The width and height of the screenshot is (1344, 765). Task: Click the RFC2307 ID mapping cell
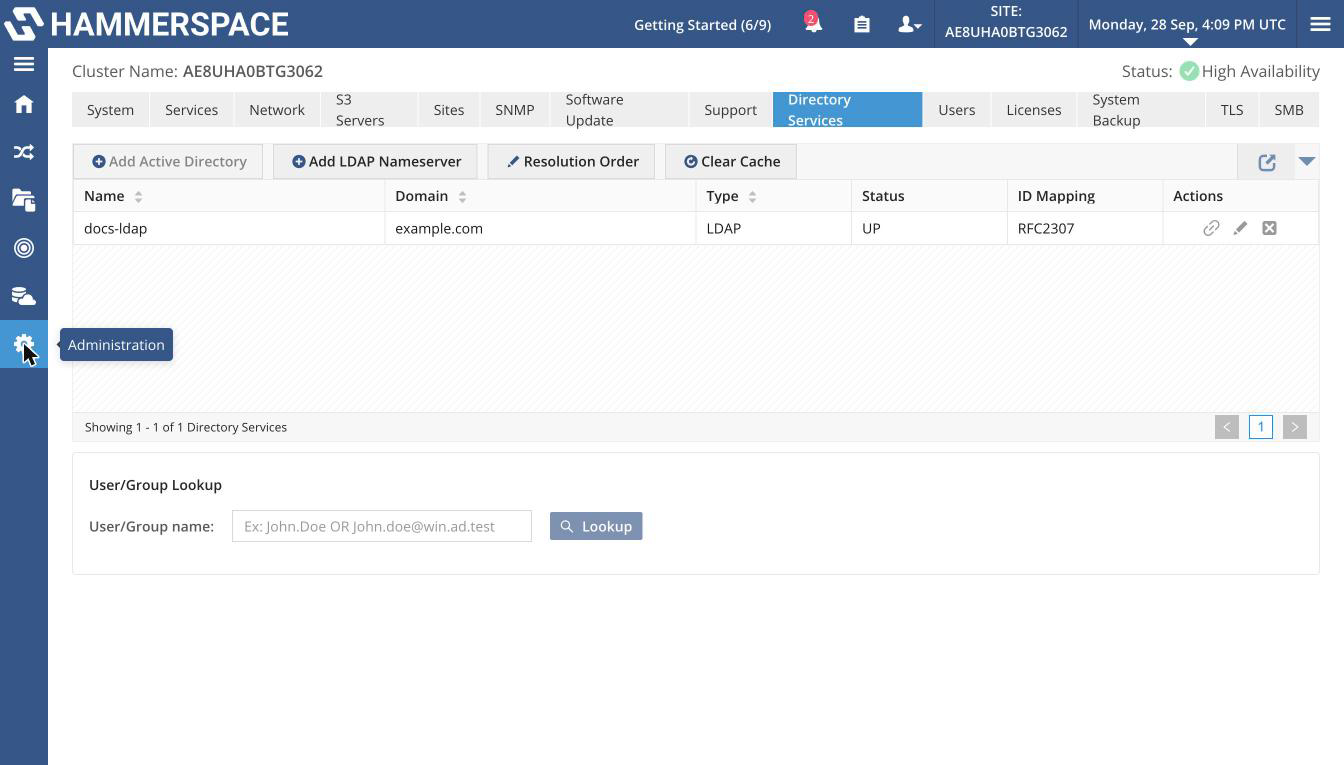click(x=1085, y=228)
